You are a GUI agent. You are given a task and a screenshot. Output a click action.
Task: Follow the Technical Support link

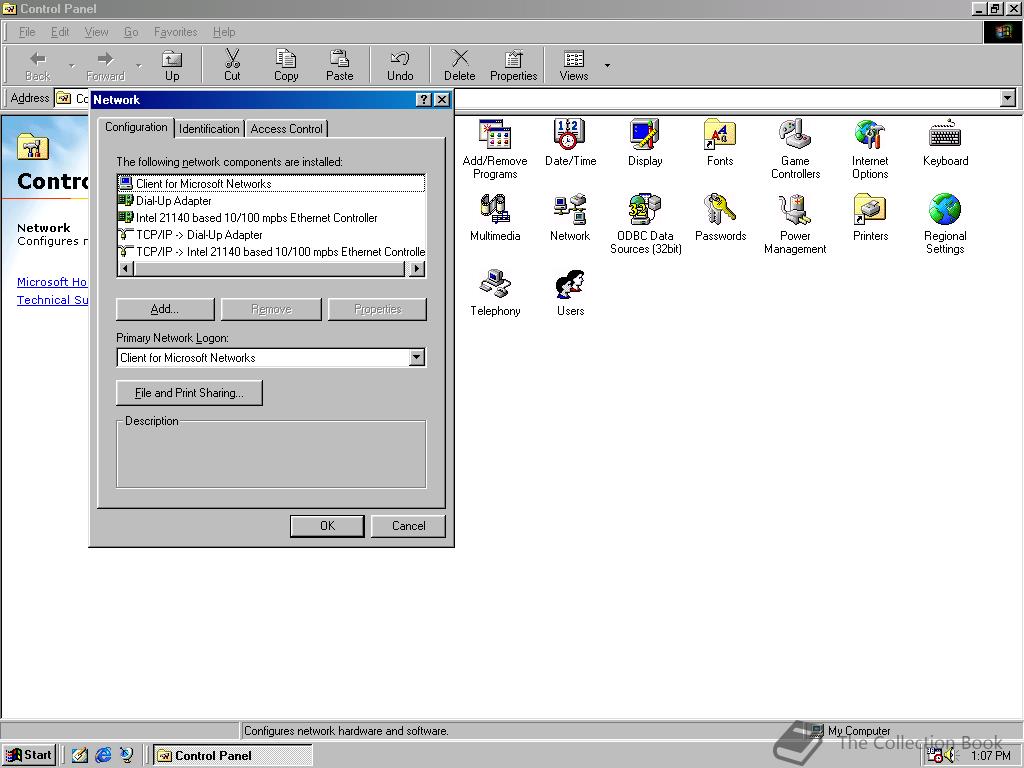pyautogui.click(x=52, y=300)
